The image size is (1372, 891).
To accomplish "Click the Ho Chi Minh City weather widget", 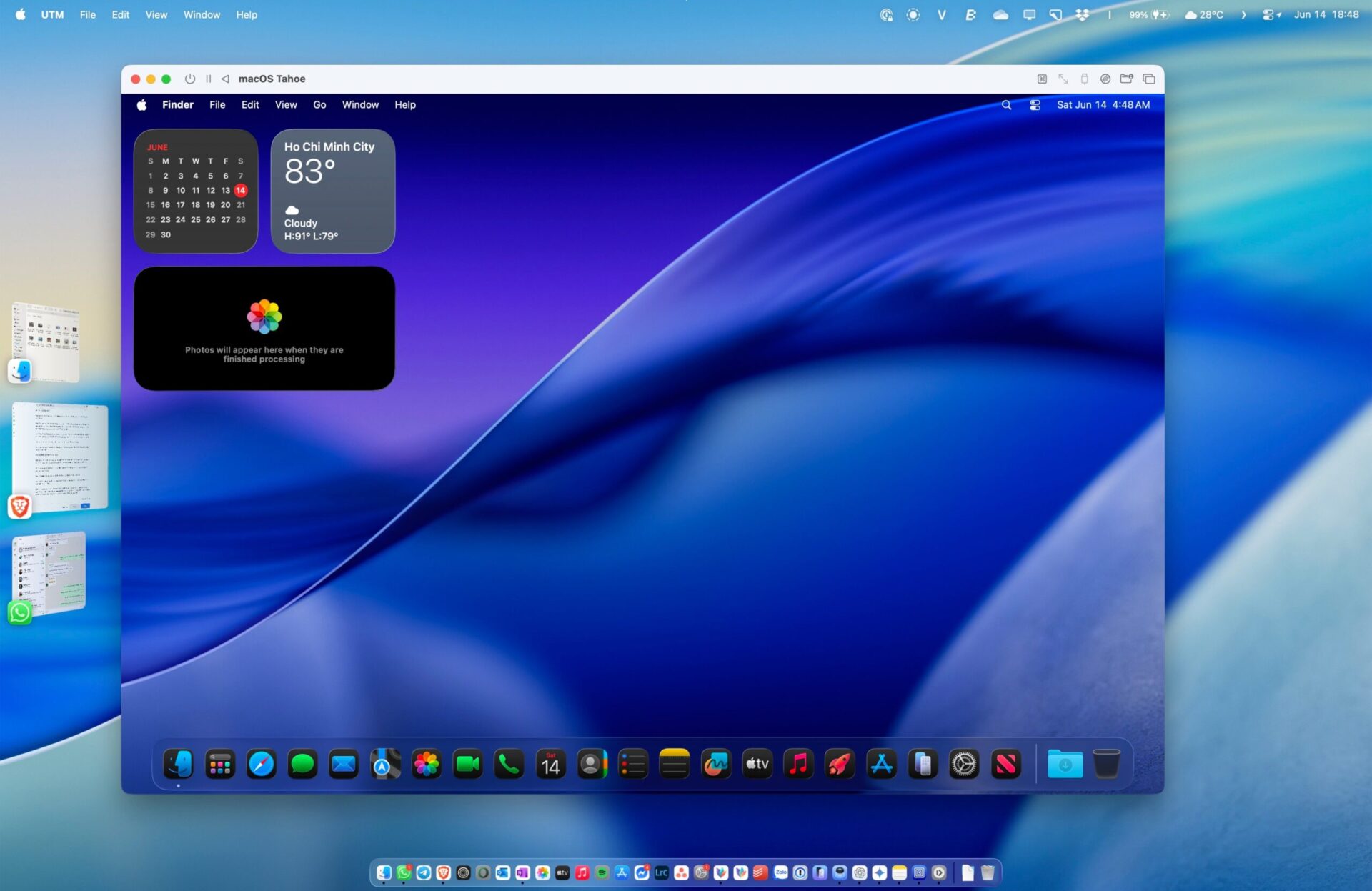I will (332, 191).
